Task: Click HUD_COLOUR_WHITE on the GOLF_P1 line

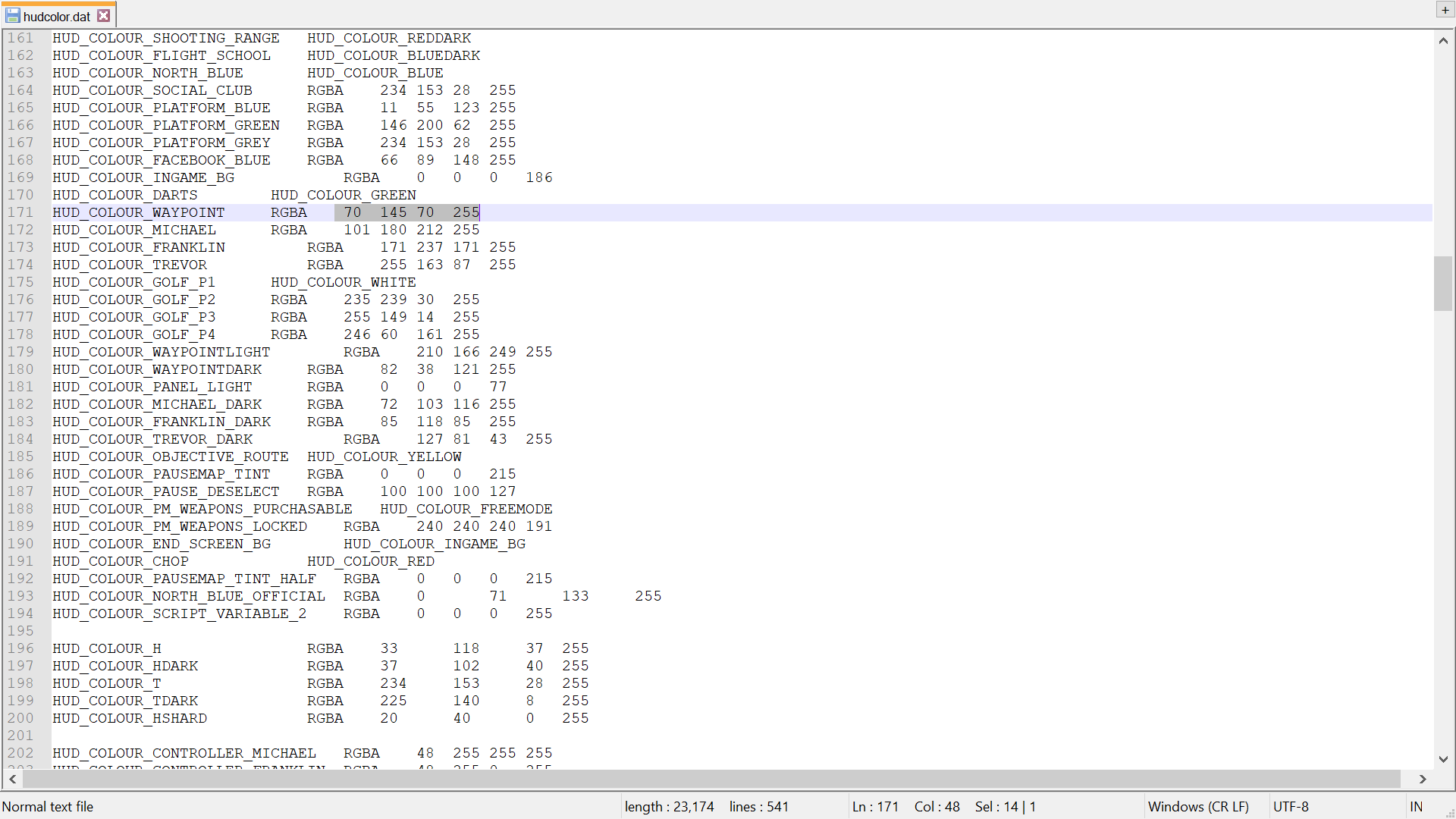Action: click(344, 282)
